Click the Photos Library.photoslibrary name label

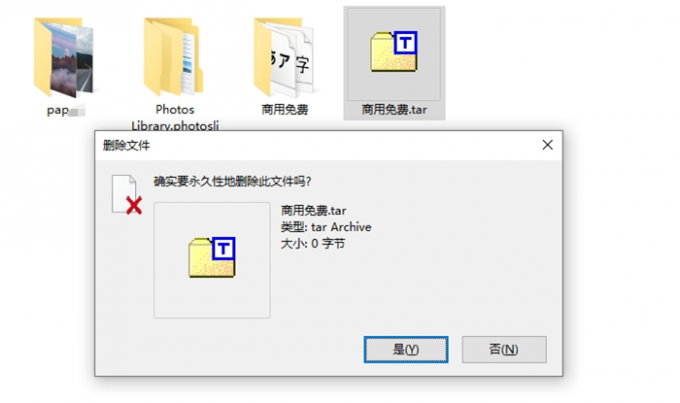tap(175, 118)
